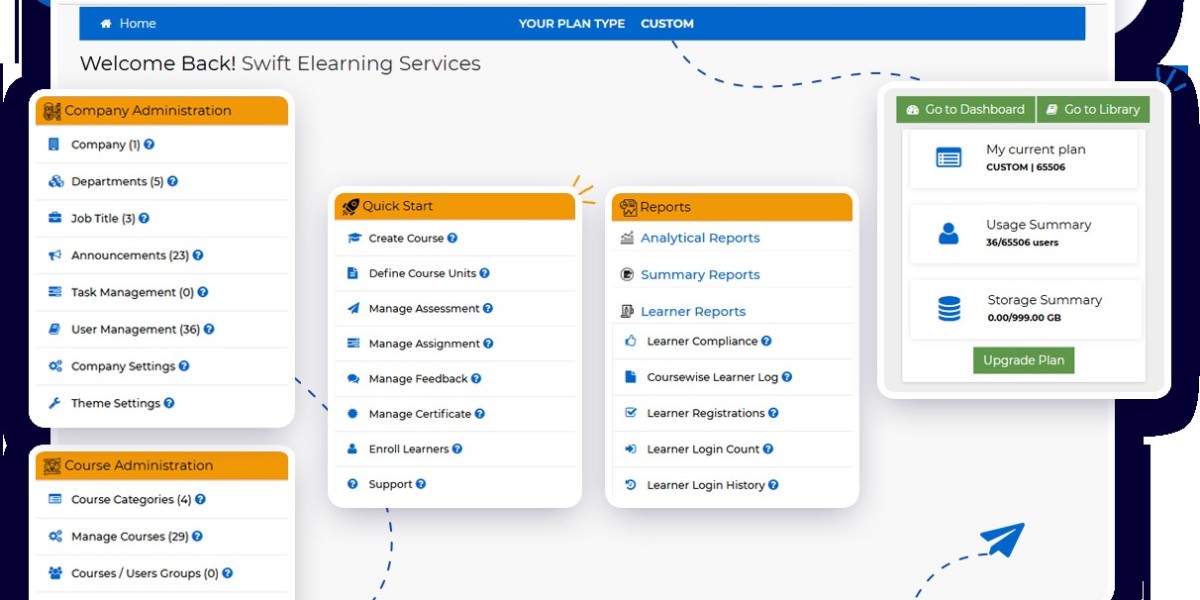Open Task Management (0) link
The height and width of the screenshot is (600, 1200).
pos(132,292)
